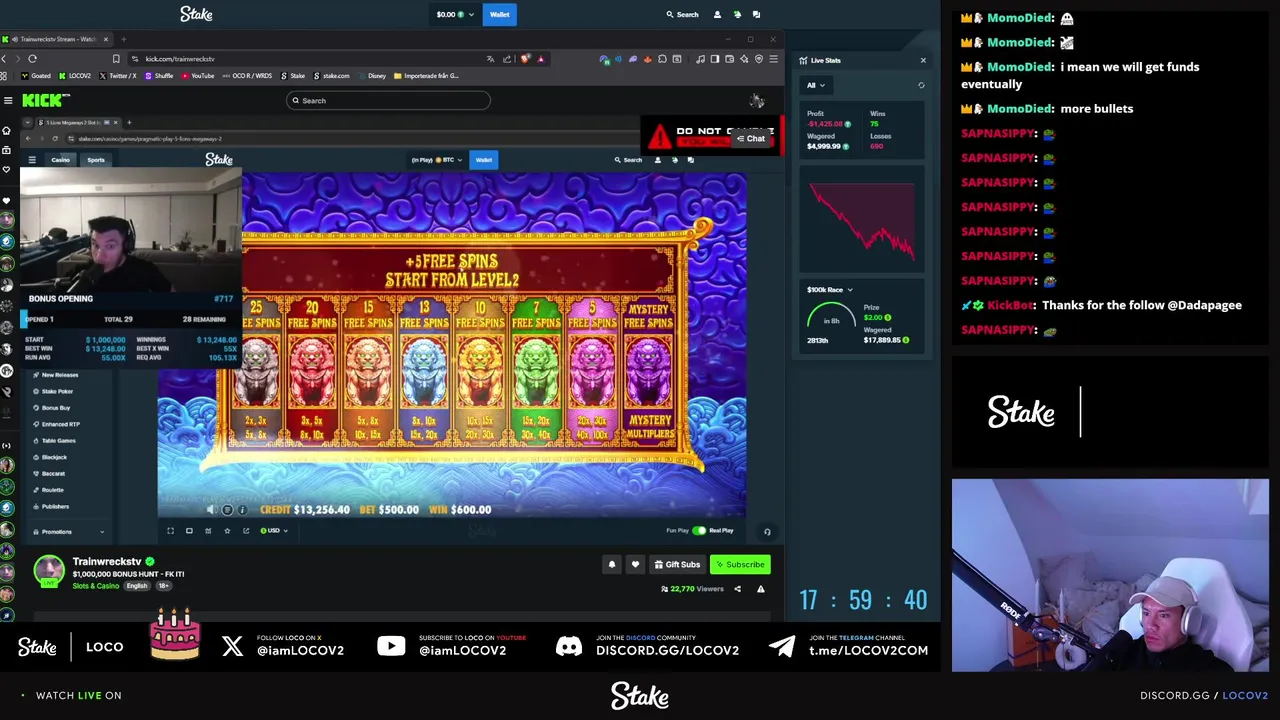
Task: Toggle theatre mode under the game
Action: (189, 531)
